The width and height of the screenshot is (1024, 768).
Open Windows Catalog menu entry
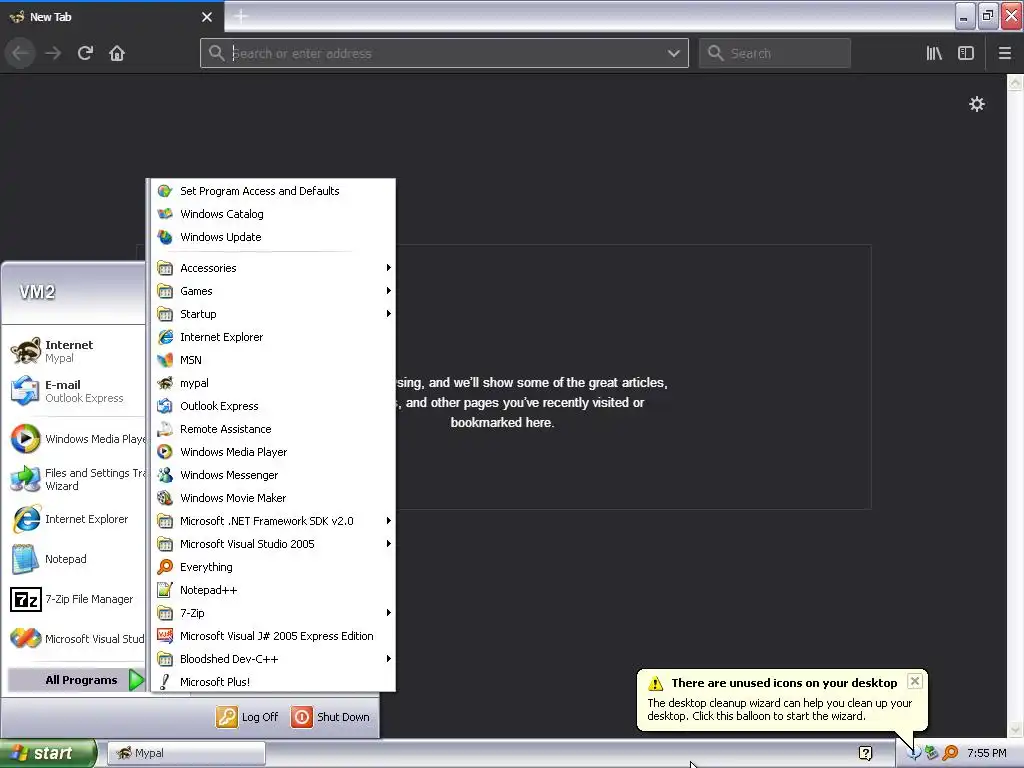[x=273, y=214]
